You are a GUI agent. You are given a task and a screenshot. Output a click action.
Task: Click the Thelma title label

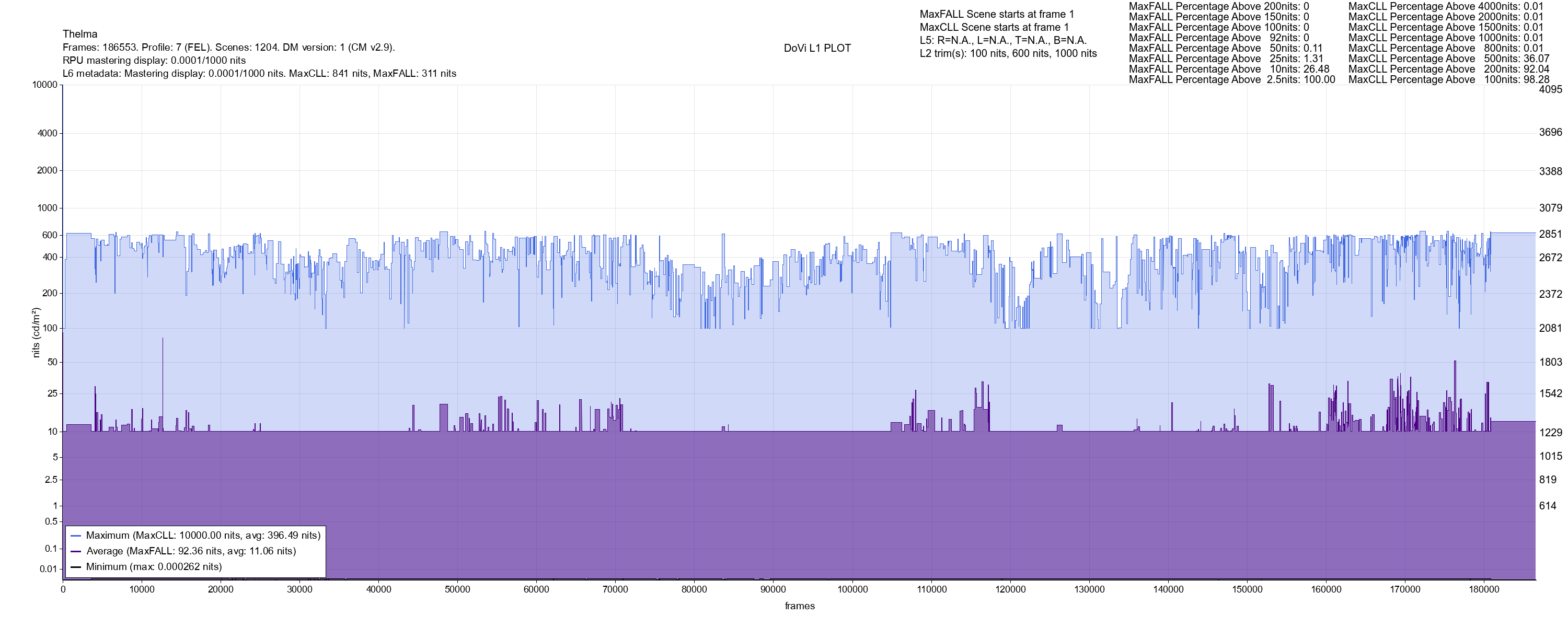coord(80,34)
